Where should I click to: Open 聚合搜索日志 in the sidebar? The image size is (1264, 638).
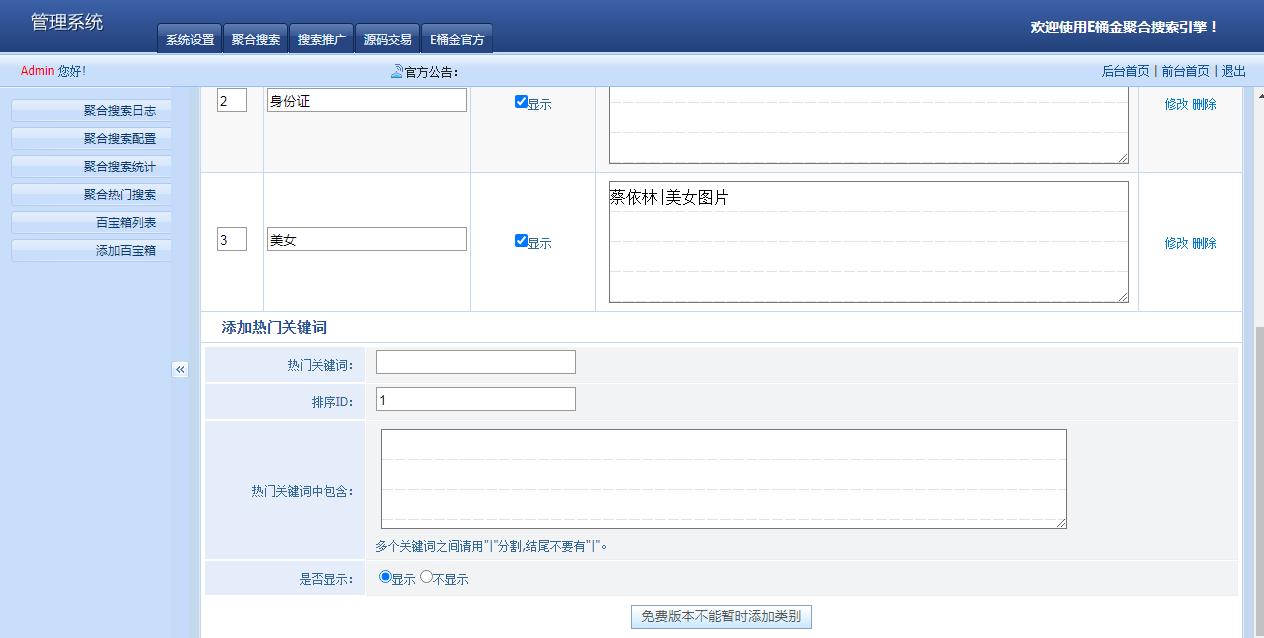tap(91, 110)
